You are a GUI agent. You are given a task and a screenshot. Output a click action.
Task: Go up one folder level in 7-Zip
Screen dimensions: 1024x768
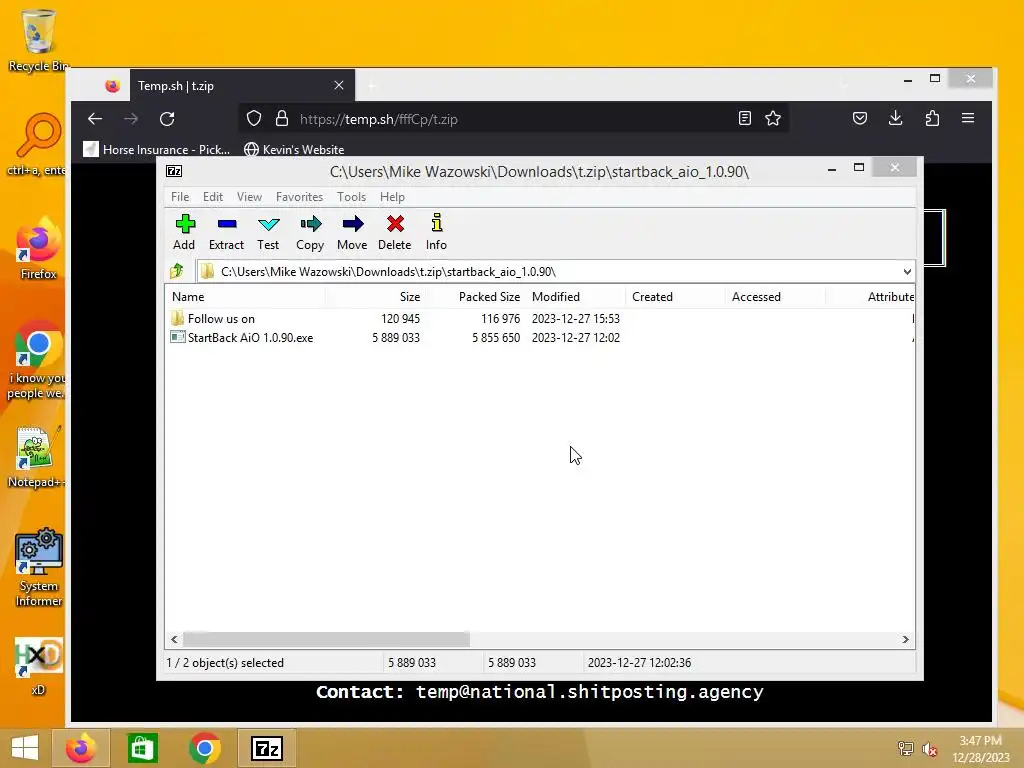(x=176, y=271)
